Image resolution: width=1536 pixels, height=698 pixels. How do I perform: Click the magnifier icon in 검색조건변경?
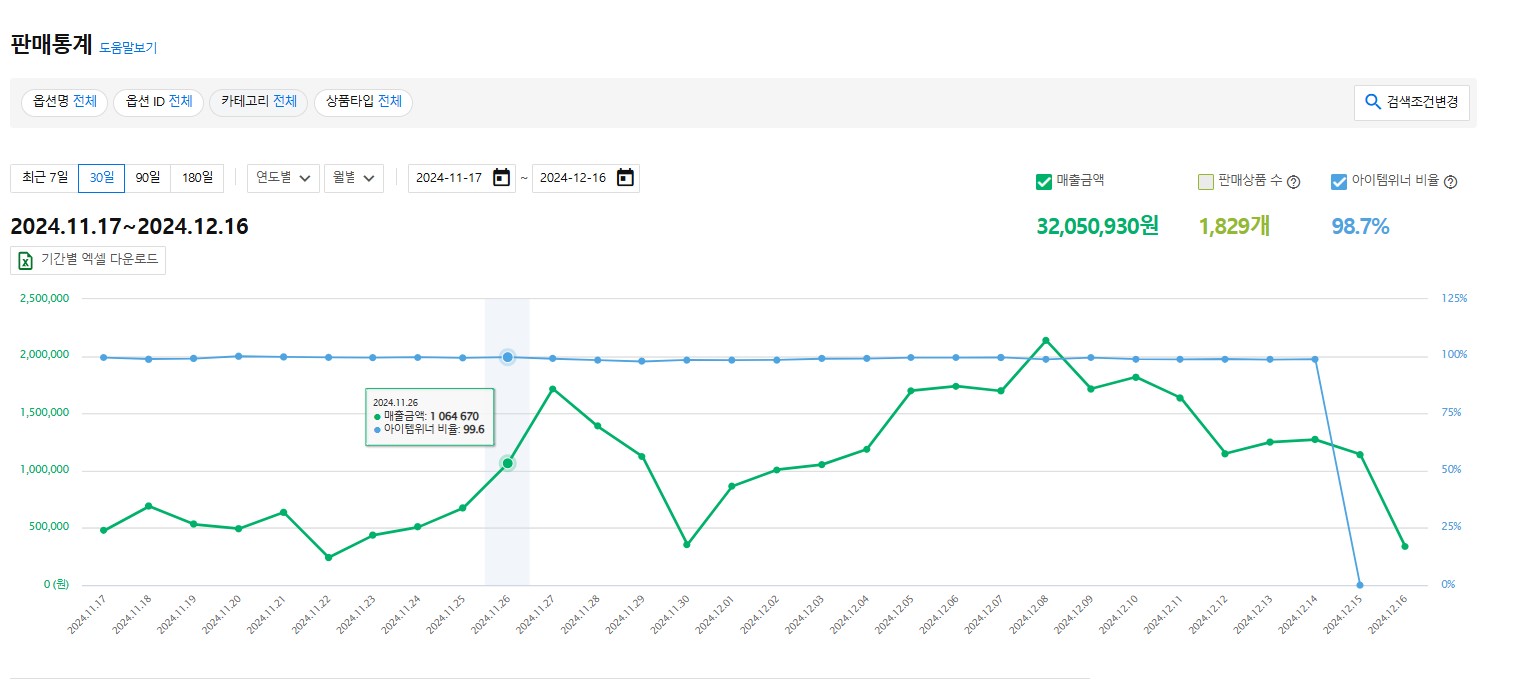[1373, 101]
